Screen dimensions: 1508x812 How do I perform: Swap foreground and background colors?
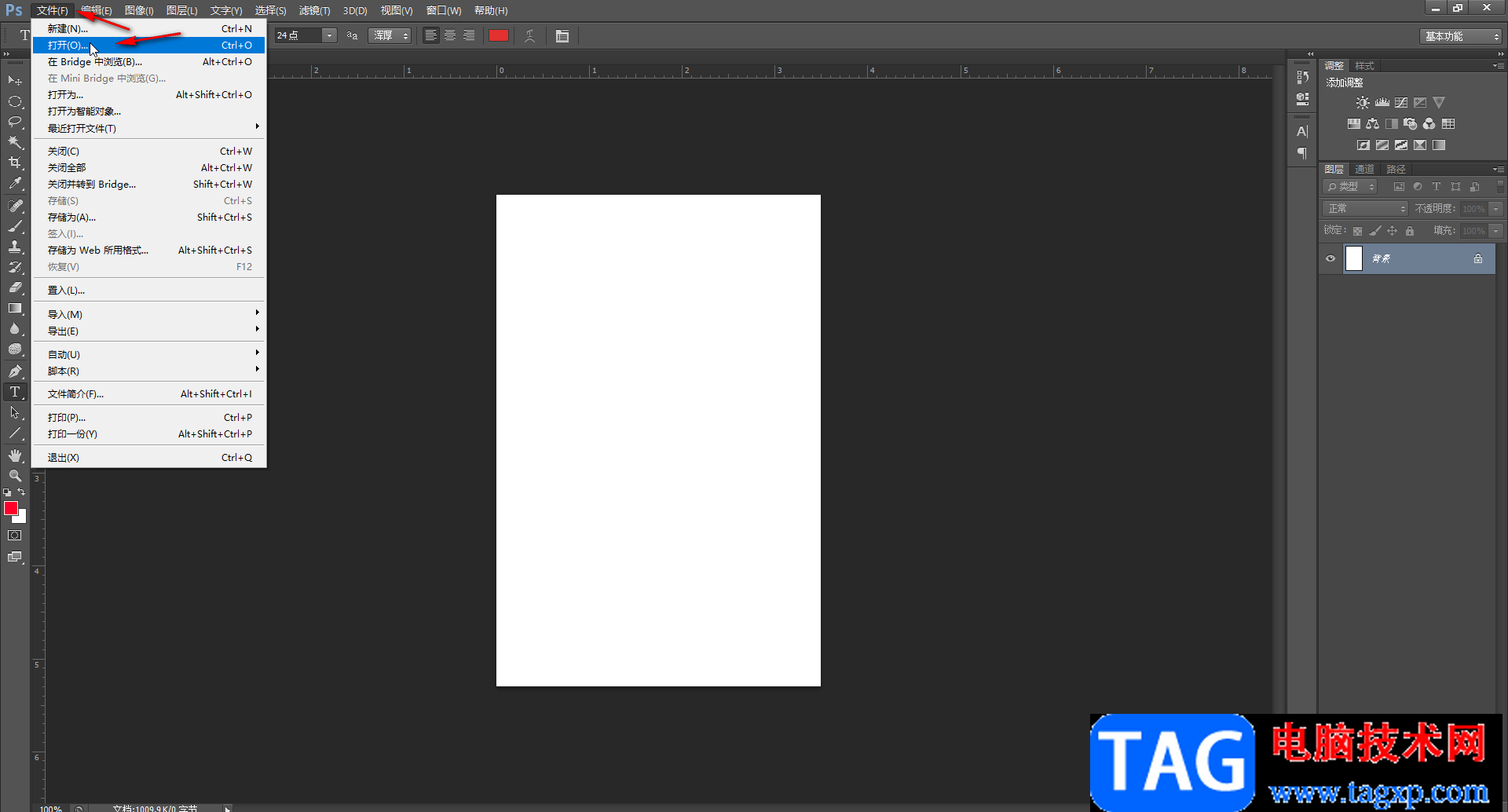point(21,492)
